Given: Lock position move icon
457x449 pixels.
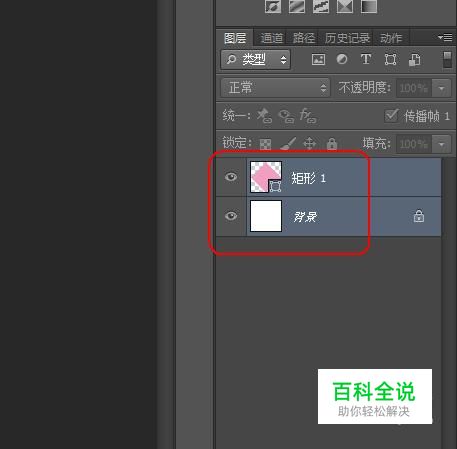Looking at the screenshot, I should pos(310,144).
